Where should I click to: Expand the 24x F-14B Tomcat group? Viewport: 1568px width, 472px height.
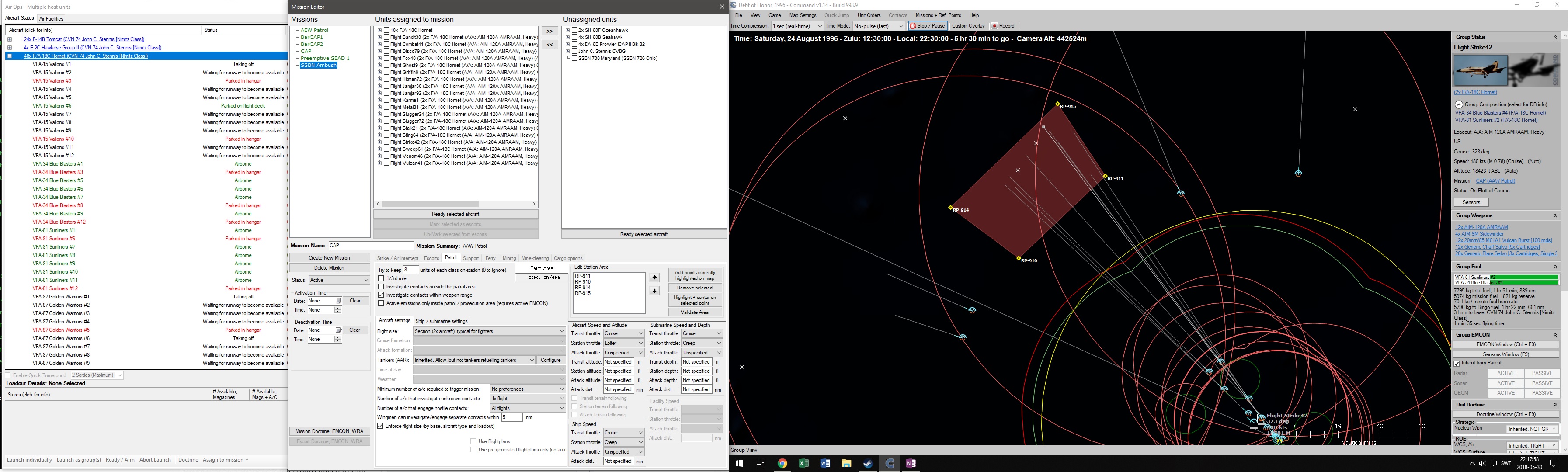9,39
